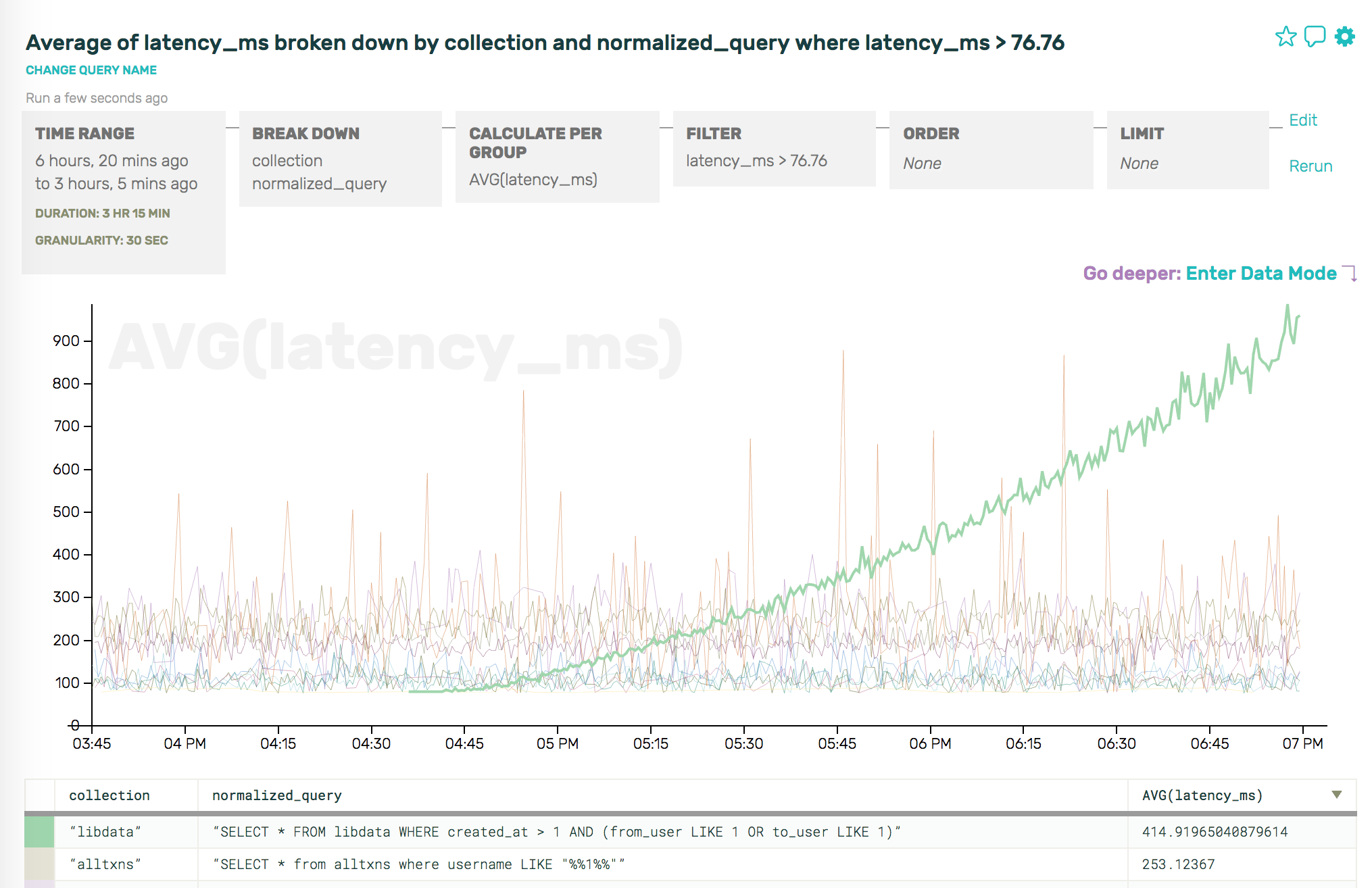Star this query as a favorite
1372x888 pixels.
1285,36
